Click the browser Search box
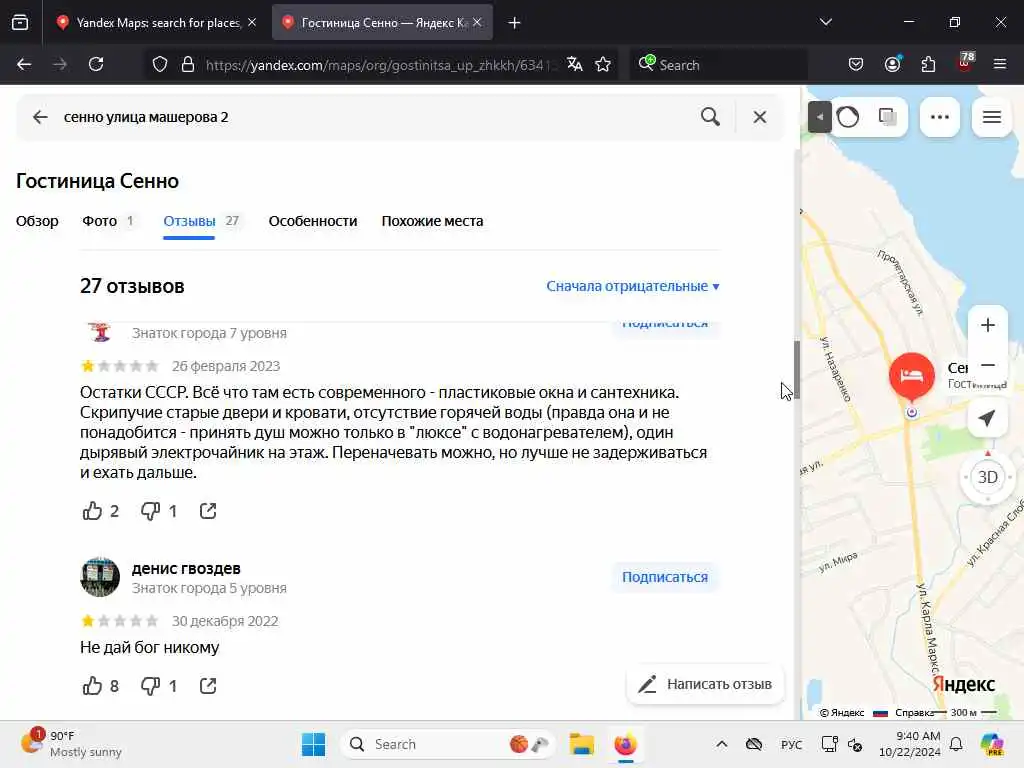Screen dimensions: 1024x768 tap(718, 65)
